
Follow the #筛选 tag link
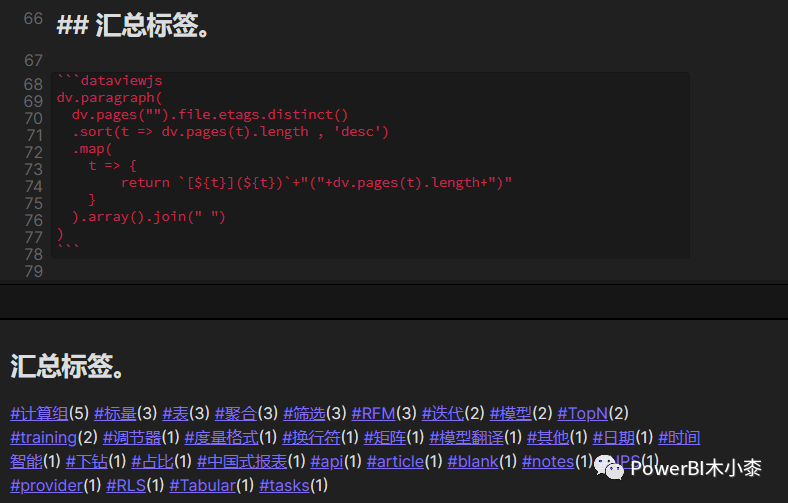(304, 414)
